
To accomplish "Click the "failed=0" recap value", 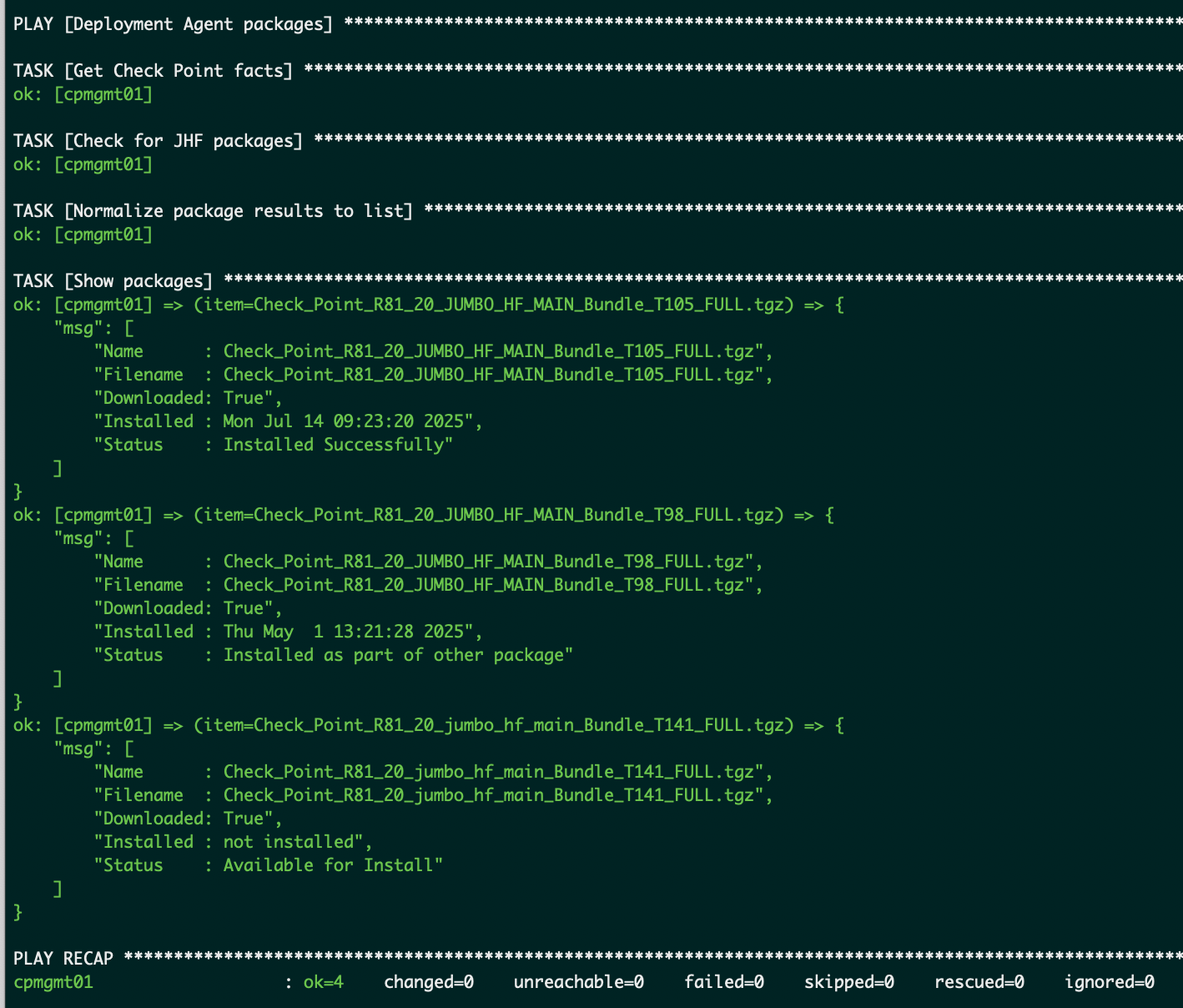I will 724,982.
